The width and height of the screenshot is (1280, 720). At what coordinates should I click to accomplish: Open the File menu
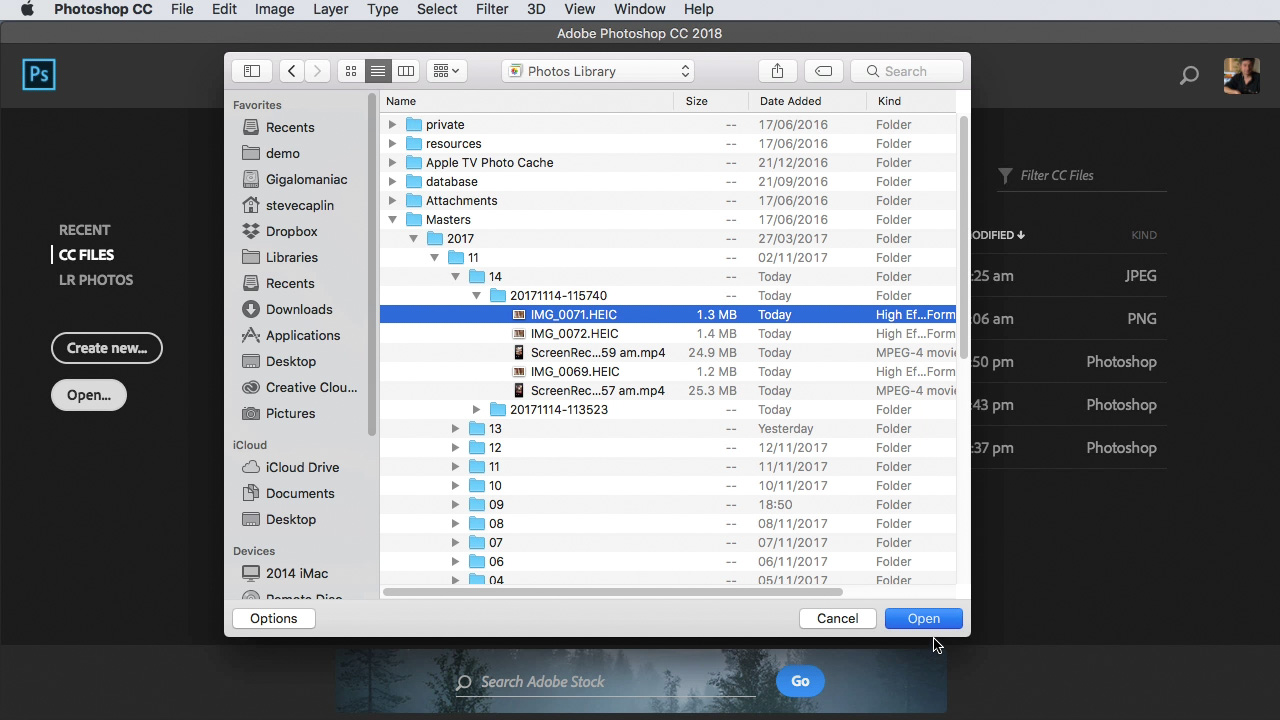(x=182, y=9)
